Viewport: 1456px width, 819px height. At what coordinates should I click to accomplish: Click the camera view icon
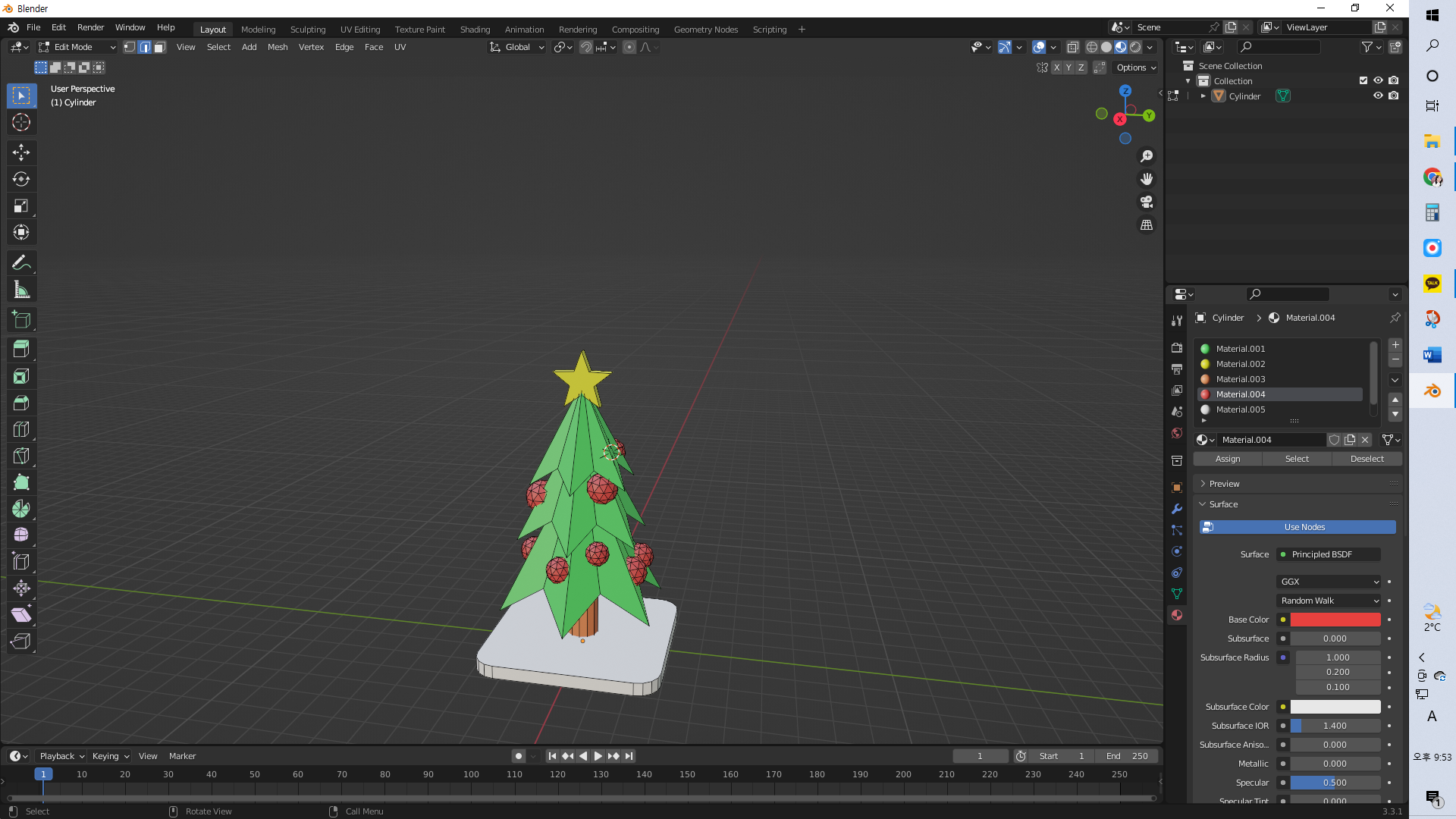(x=1147, y=202)
